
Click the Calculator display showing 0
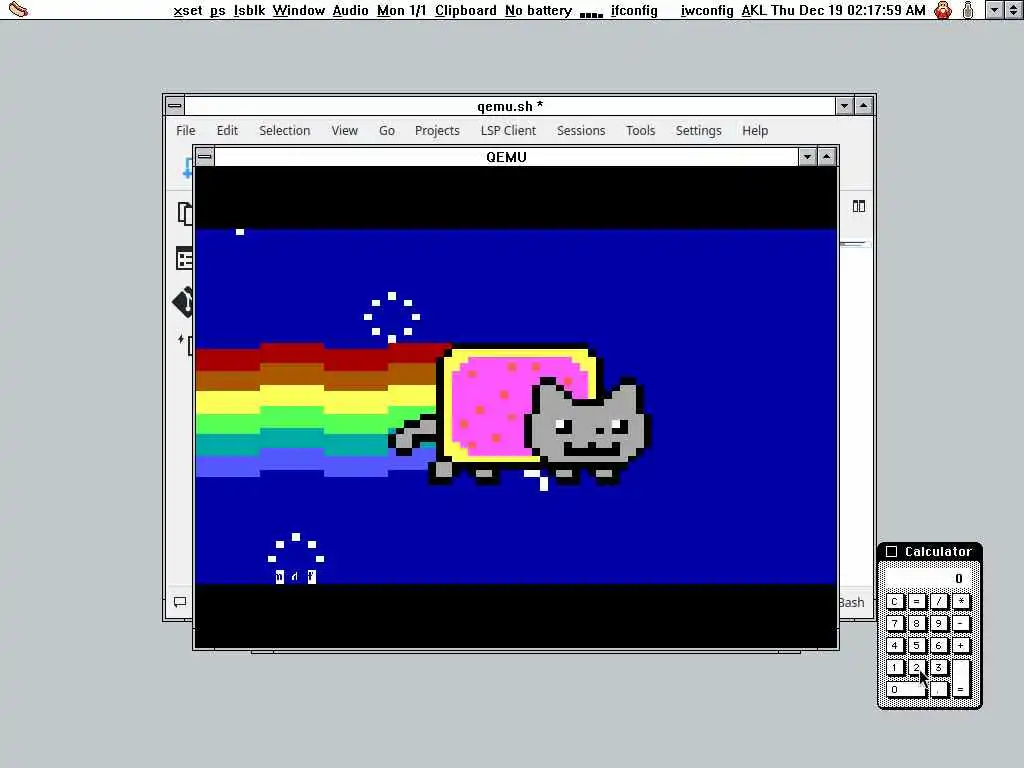929,578
